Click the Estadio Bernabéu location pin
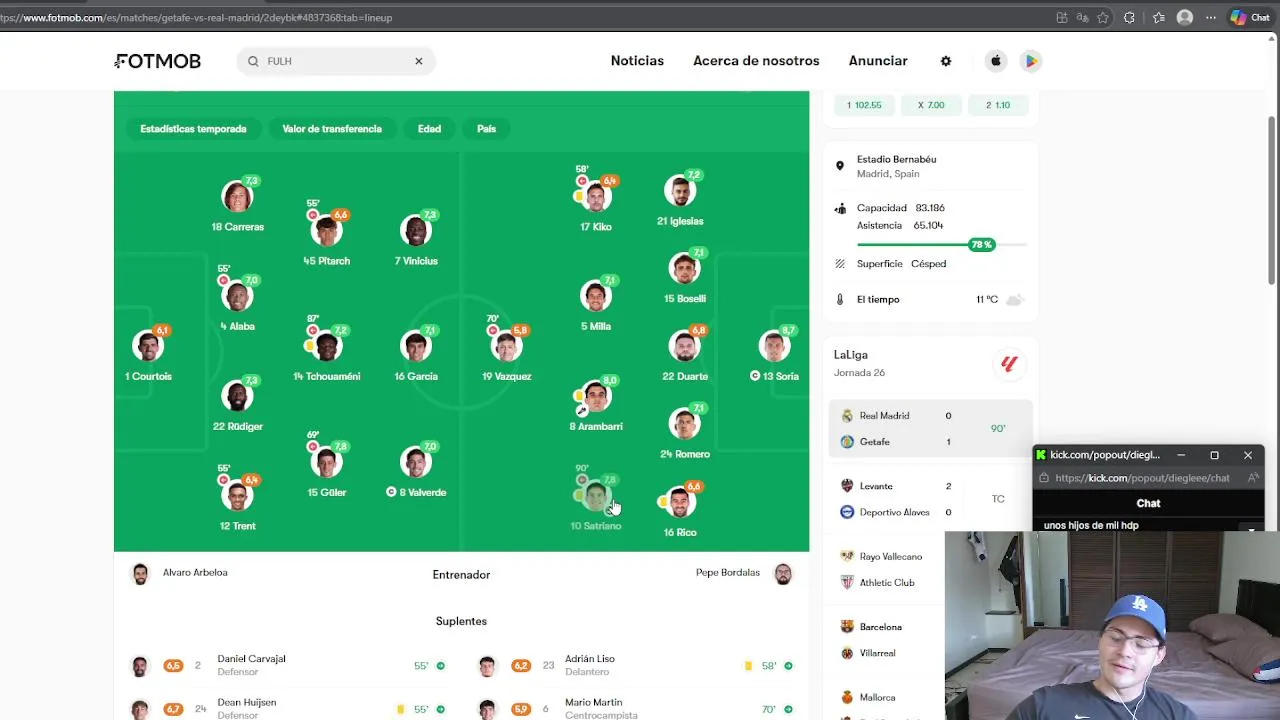 tap(840, 166)
